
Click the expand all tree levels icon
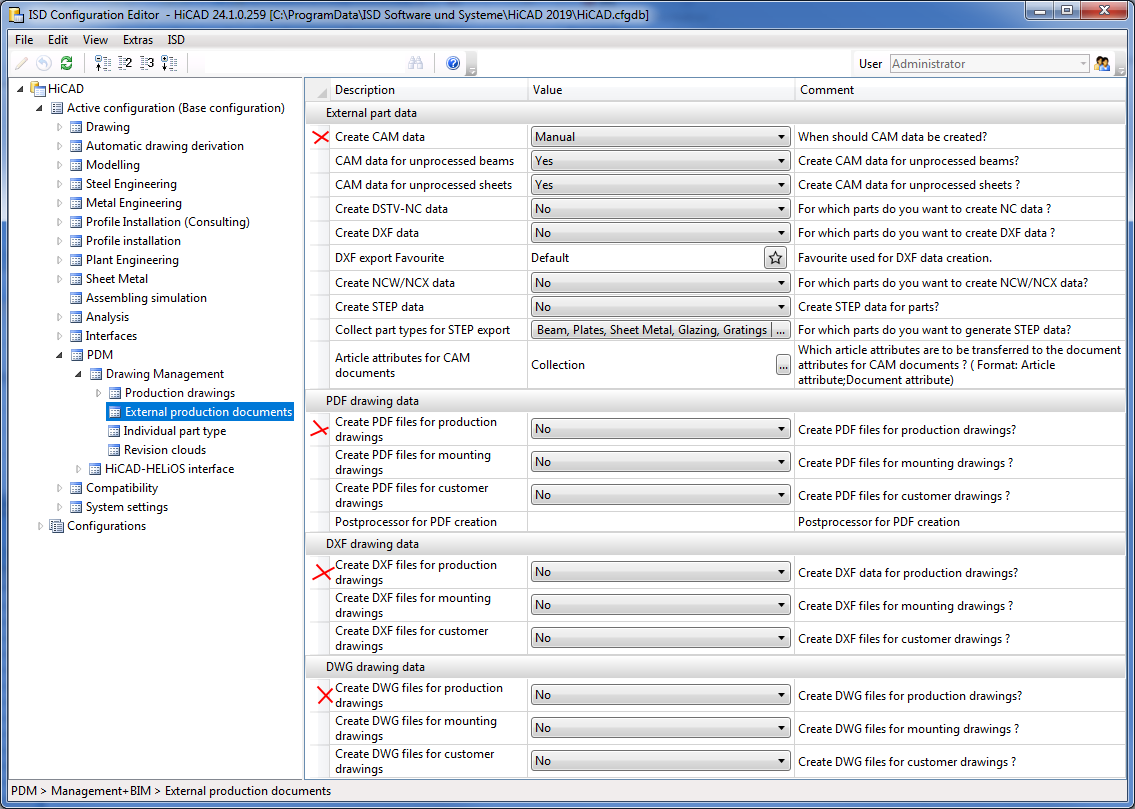168,63
